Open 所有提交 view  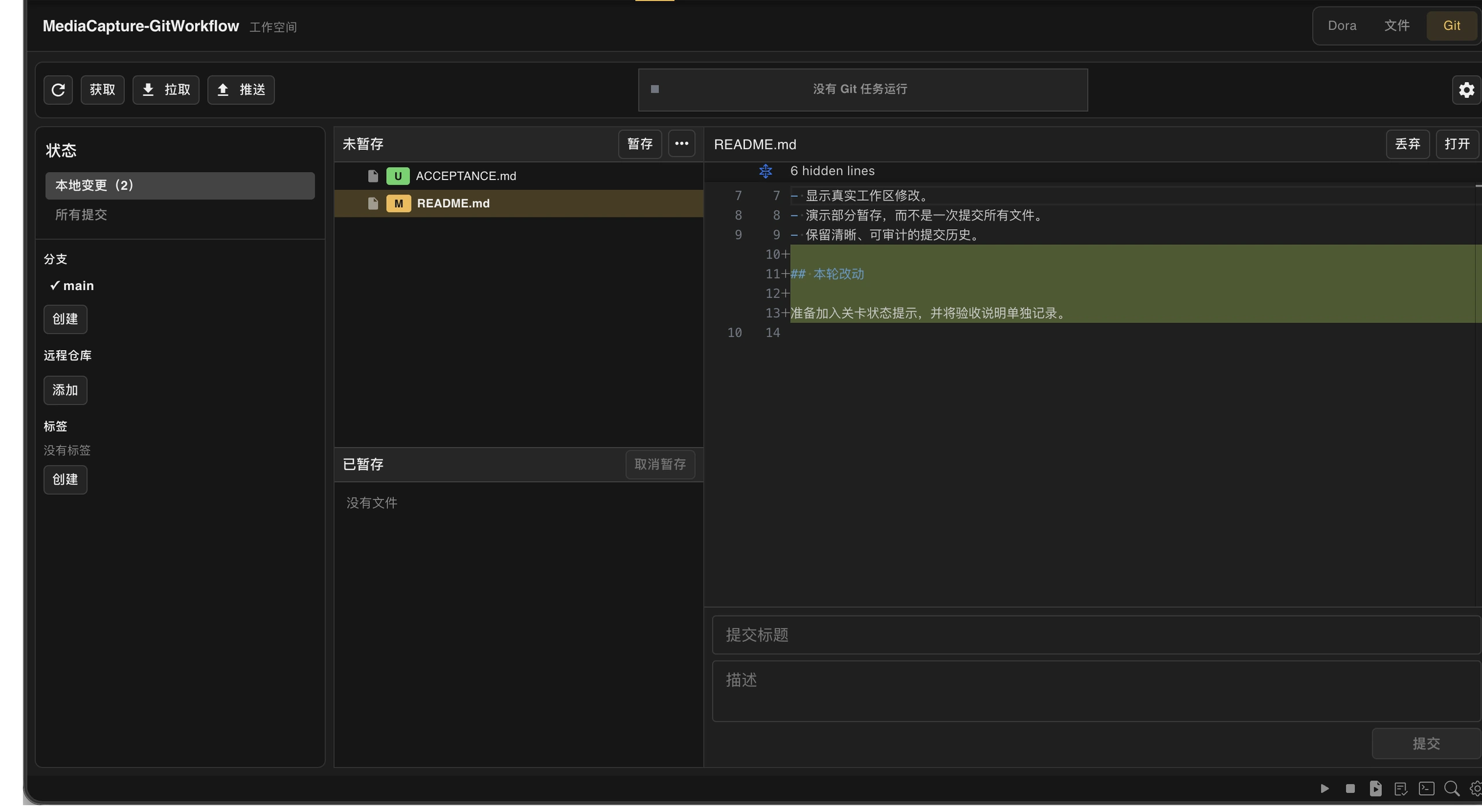[81, 215]
